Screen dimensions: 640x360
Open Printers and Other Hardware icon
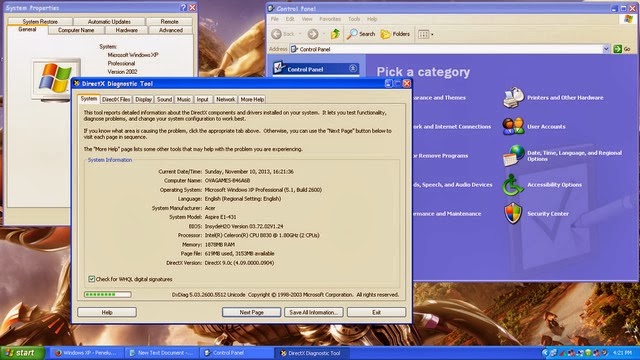[x=513, y=98]
